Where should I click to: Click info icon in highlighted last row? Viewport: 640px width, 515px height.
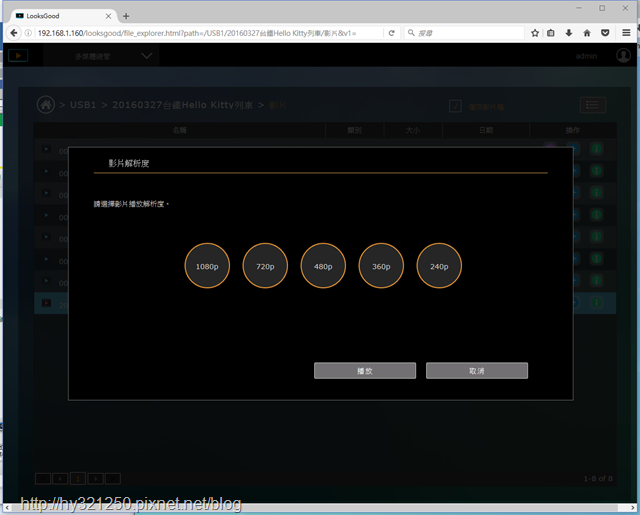[x=596, y=302]
